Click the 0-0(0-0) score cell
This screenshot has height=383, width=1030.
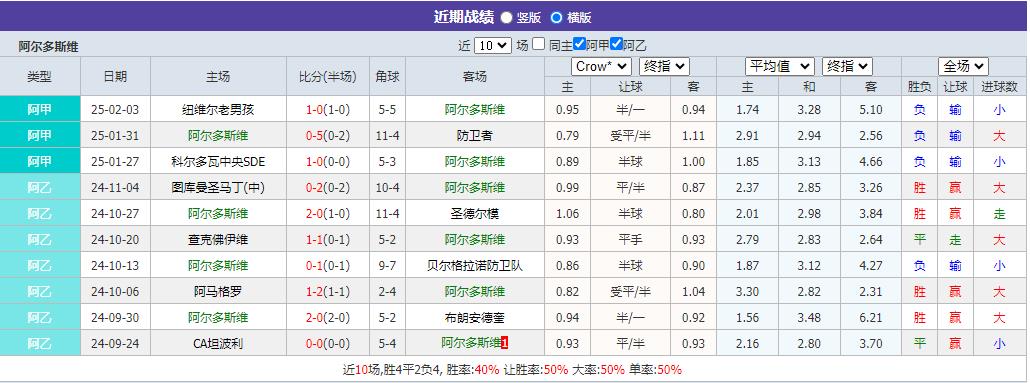[x=328, y=344]
